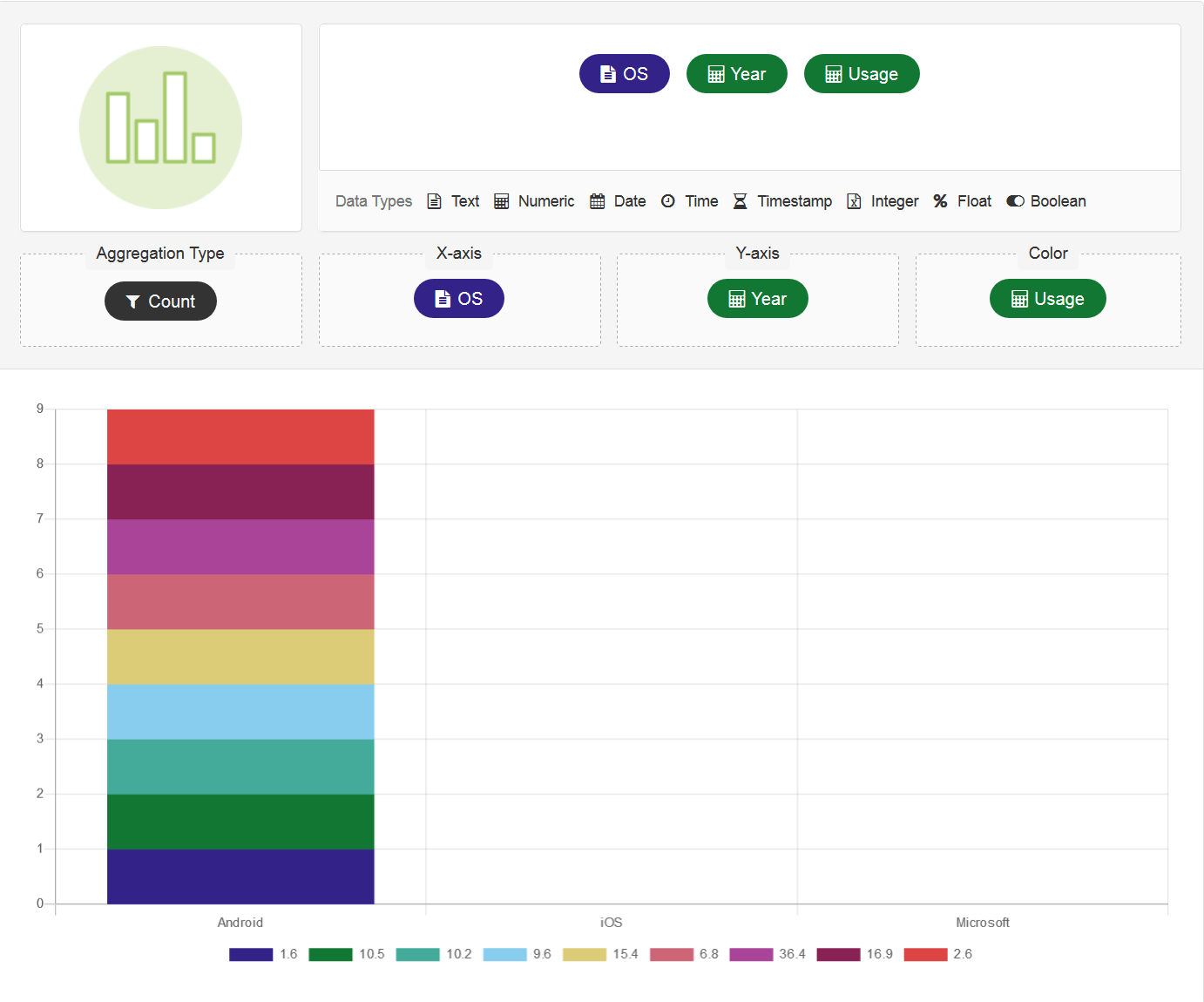Click the Count aggregation type button
Screen dimensions: 1204x1002
[x=160, y=301]
